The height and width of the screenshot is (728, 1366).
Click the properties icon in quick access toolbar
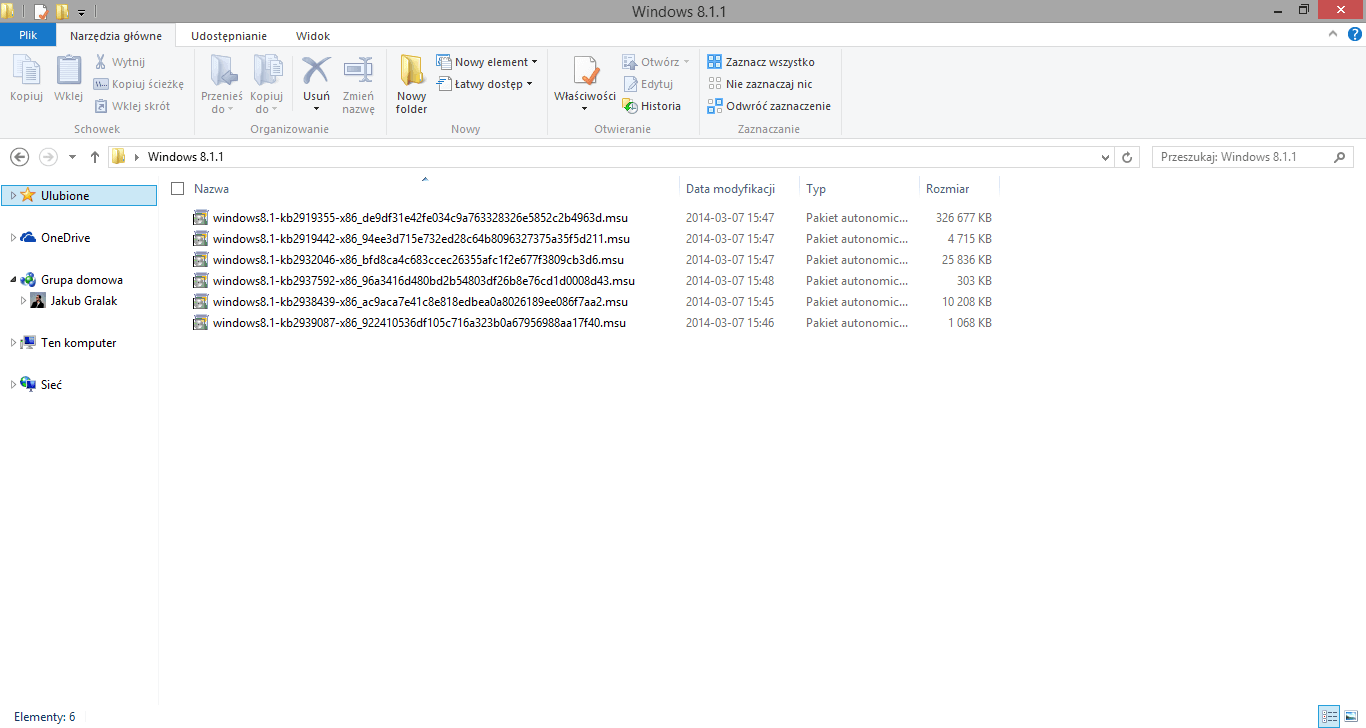[41, 12]
